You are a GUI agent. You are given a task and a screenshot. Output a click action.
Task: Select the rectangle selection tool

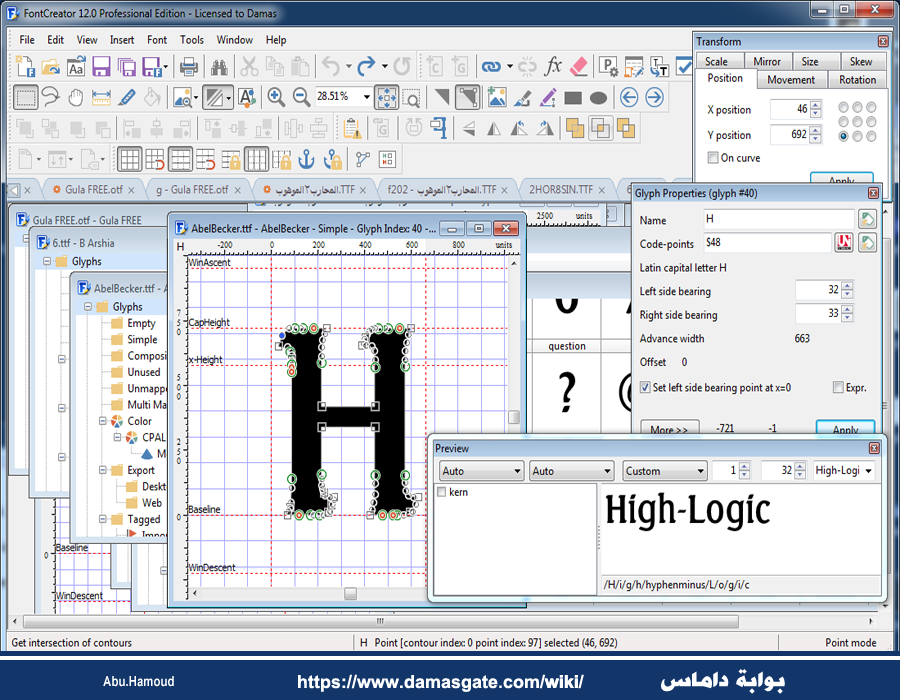pos(25,98)
